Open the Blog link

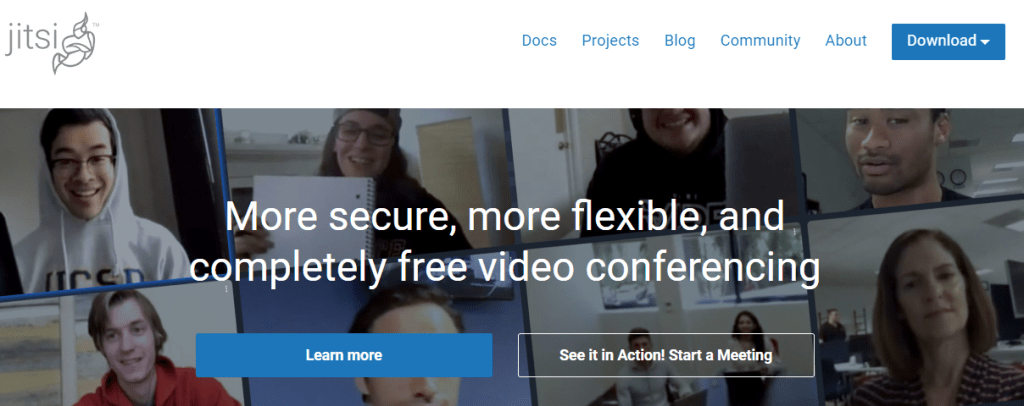pyautogui.click(x=679, y=40)
